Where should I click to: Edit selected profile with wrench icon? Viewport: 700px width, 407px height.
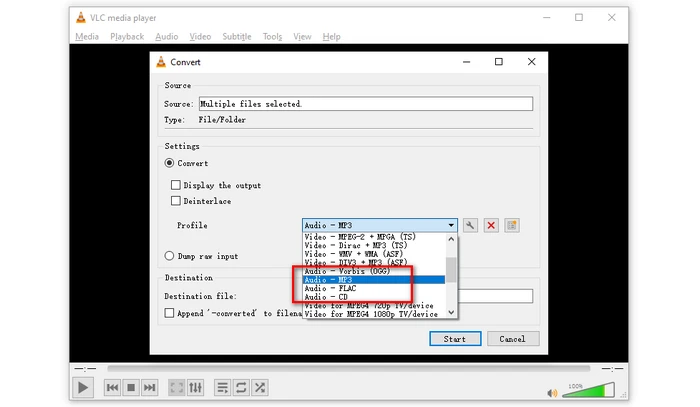coord(470,226)
